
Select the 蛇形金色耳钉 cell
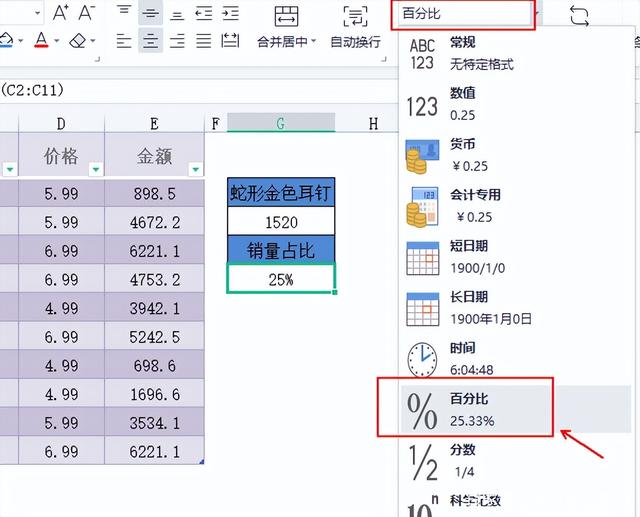click(281, 192)
